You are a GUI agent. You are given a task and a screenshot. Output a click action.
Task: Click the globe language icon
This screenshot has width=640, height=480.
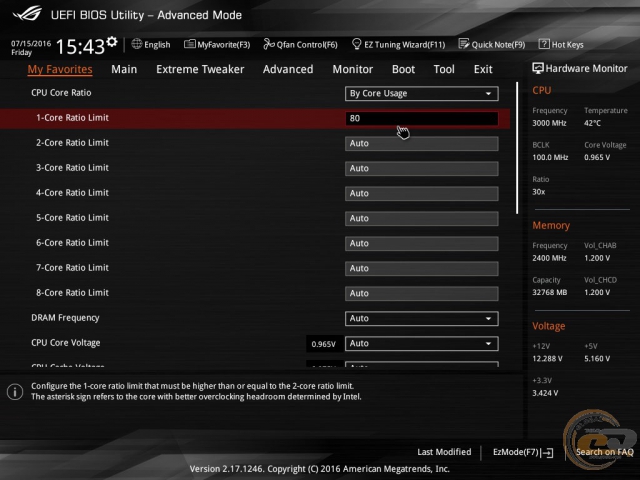point(137,44)
